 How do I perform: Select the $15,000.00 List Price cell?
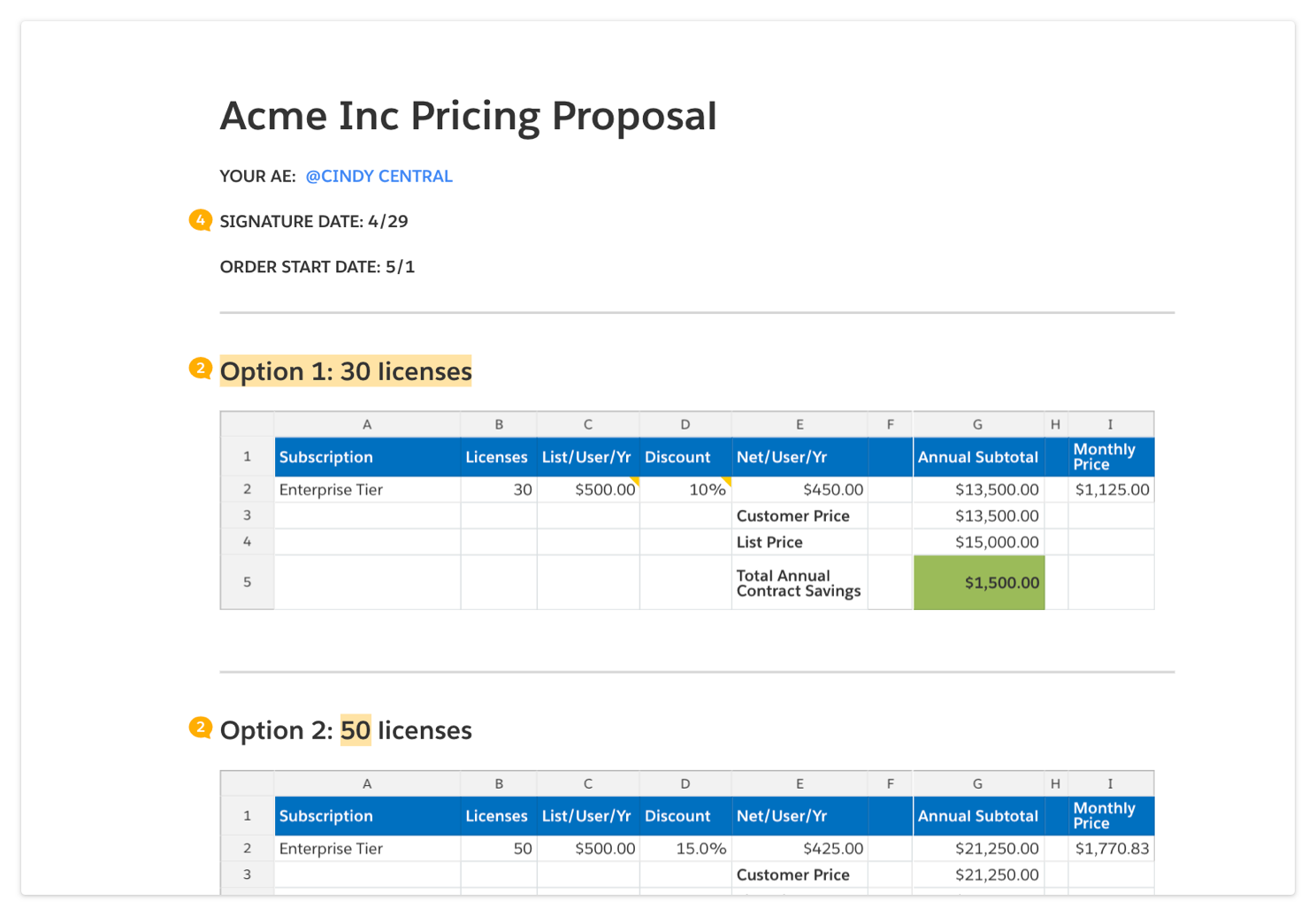click(x=978, y=542)
